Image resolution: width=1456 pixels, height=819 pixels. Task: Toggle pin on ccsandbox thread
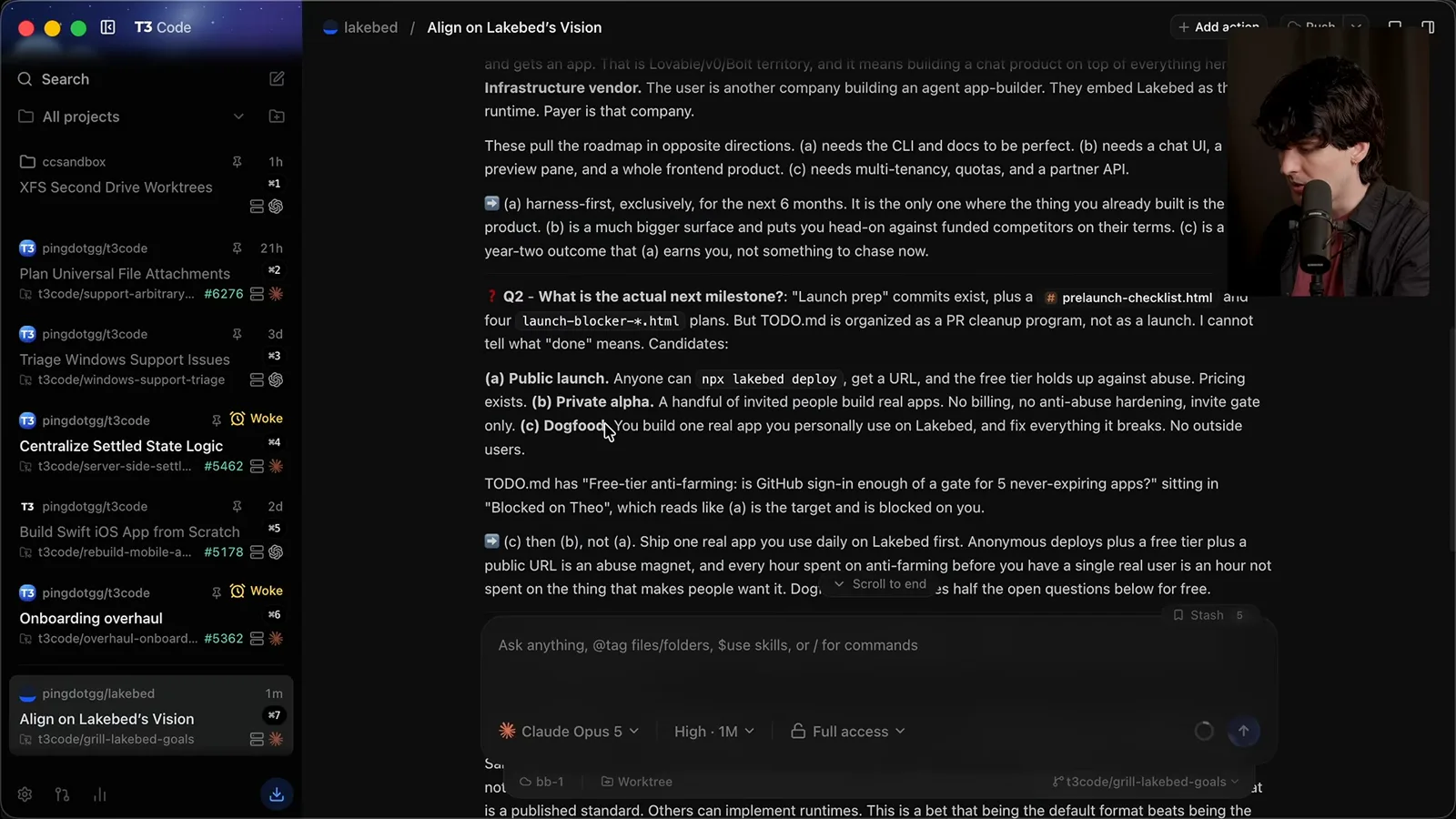pos(237,162)
